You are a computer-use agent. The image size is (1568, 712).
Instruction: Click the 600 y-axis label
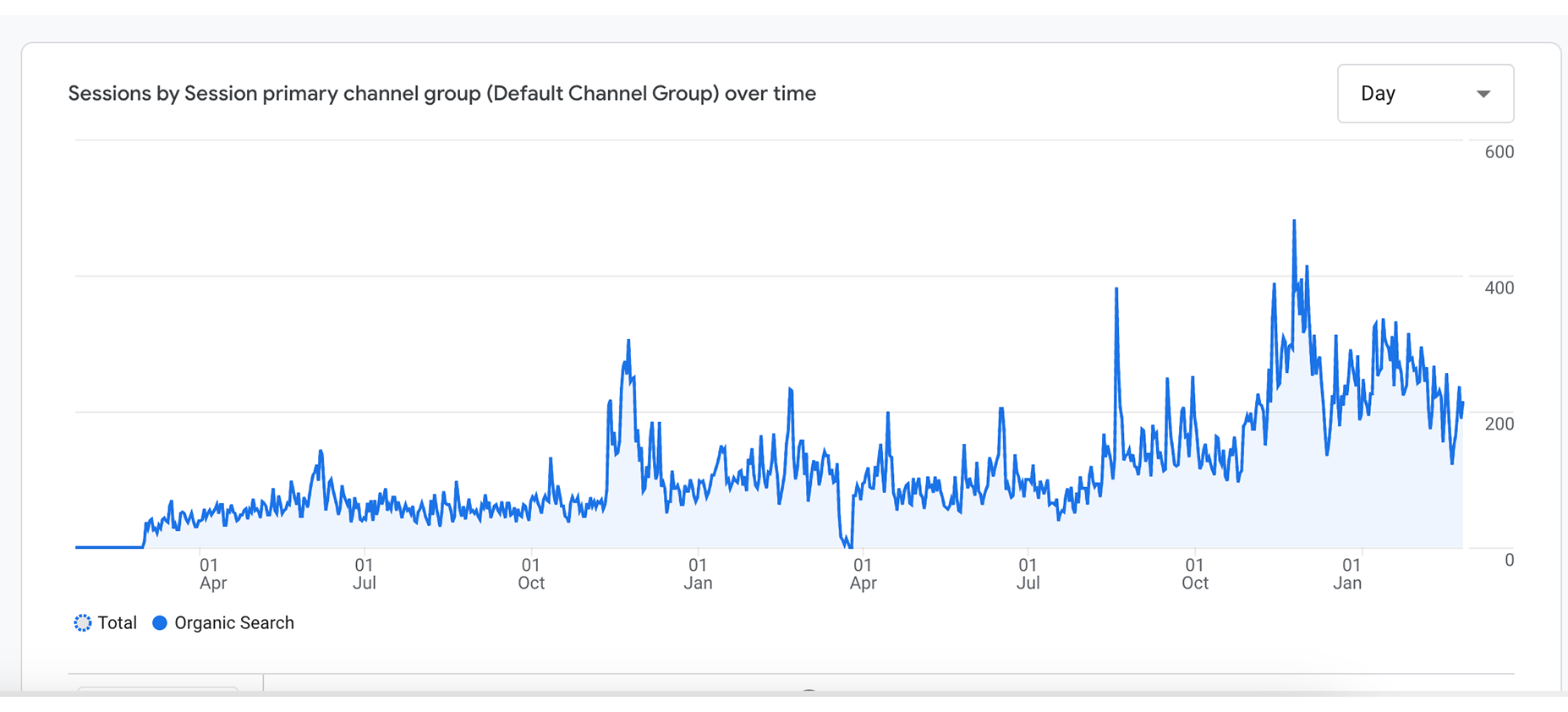tap(1499, 152)
